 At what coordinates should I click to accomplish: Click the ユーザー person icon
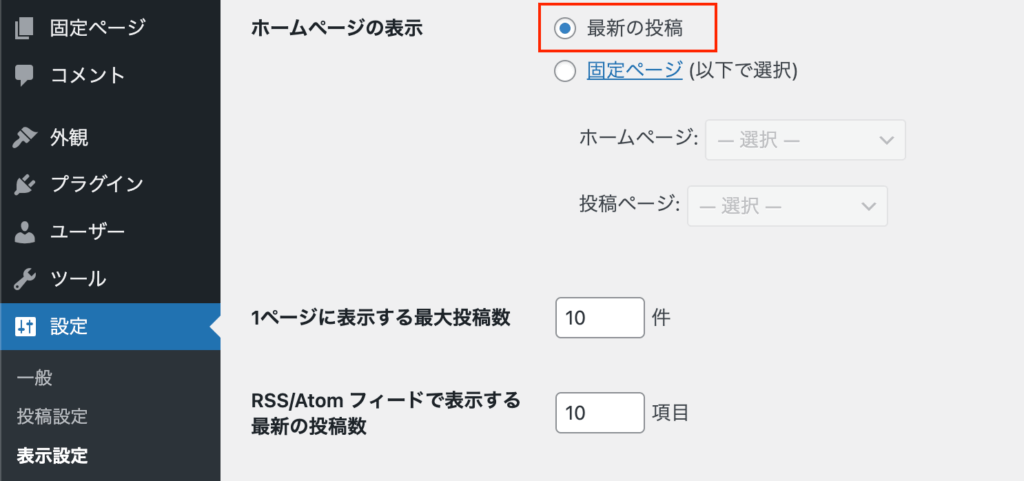click(26, 232)
